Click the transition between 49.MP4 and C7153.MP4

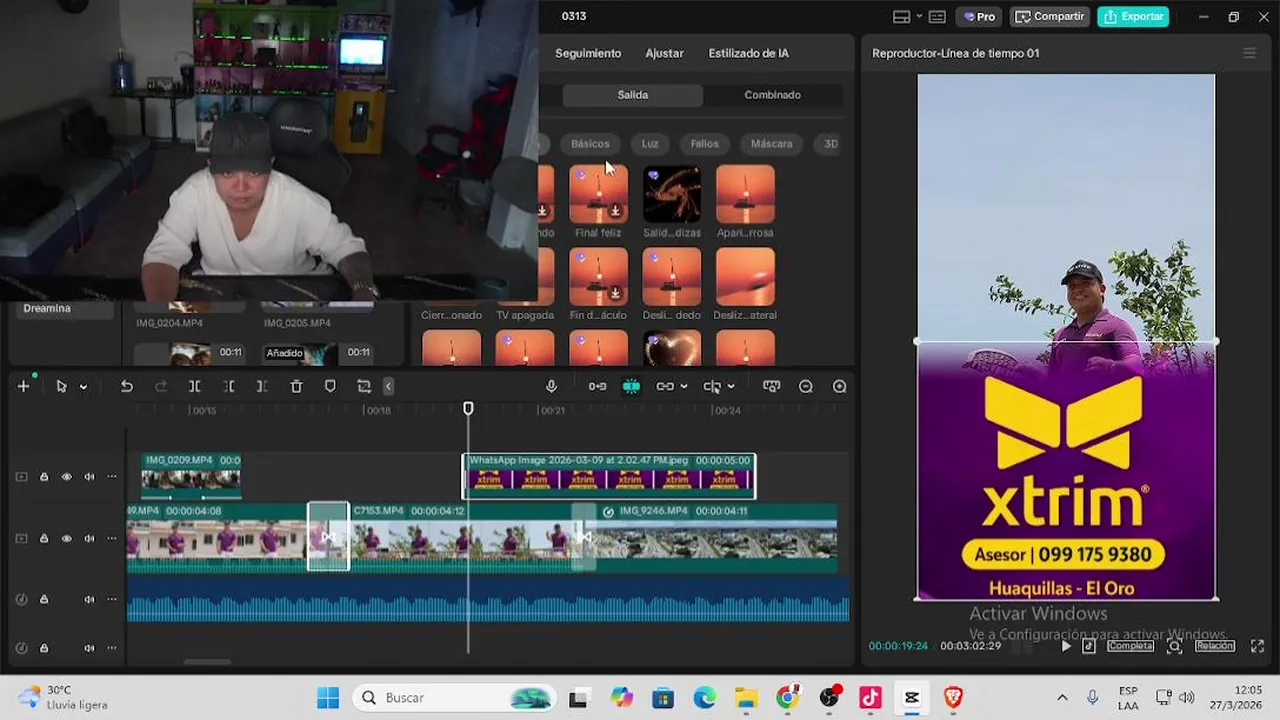[x=328, y=537]
